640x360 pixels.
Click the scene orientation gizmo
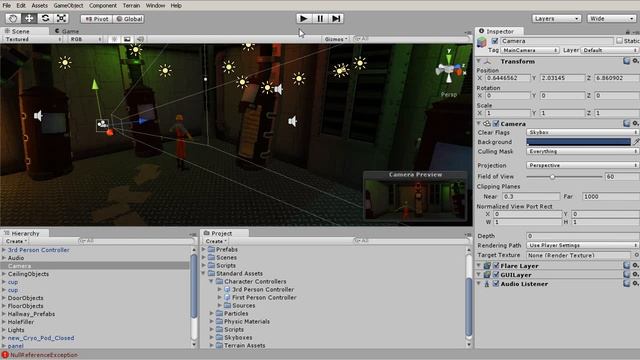tap(449, 70)
